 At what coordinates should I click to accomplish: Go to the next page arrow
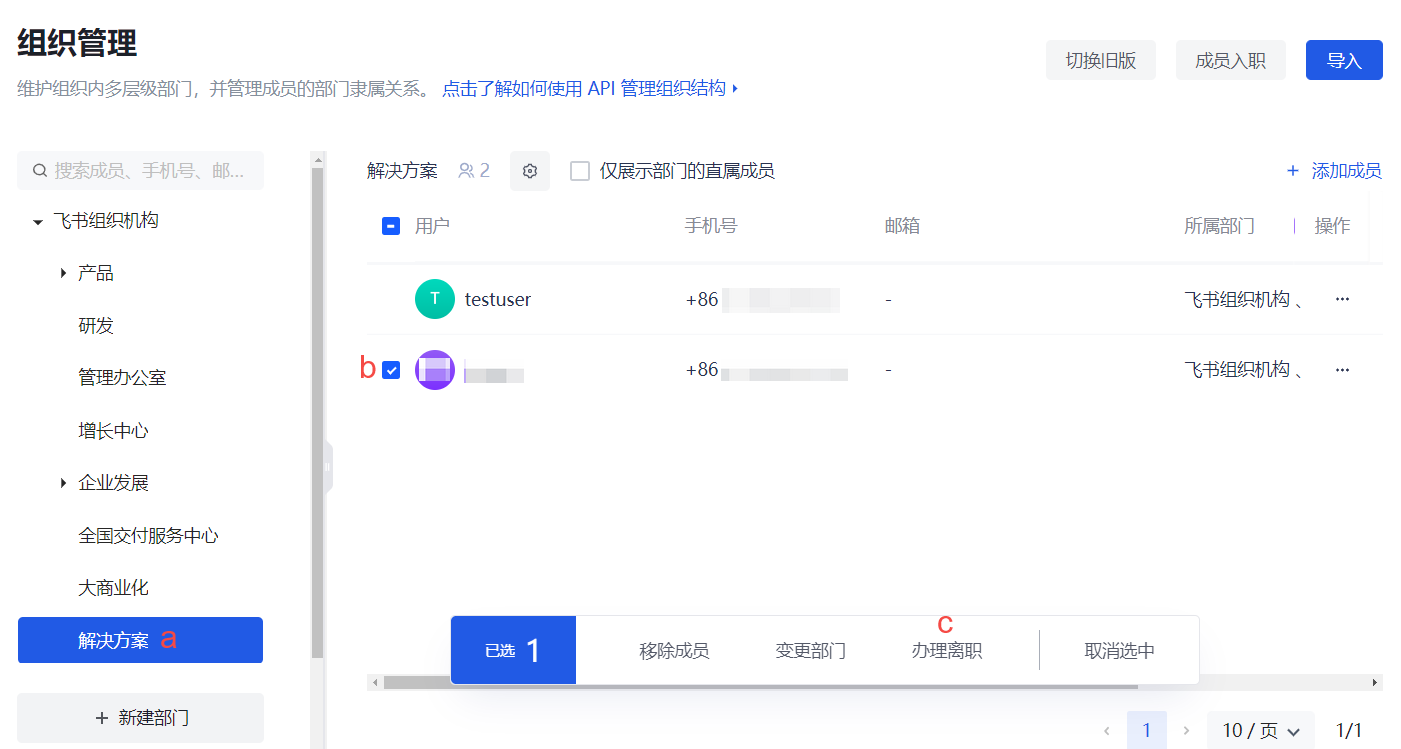click(x=1186, y=731)
